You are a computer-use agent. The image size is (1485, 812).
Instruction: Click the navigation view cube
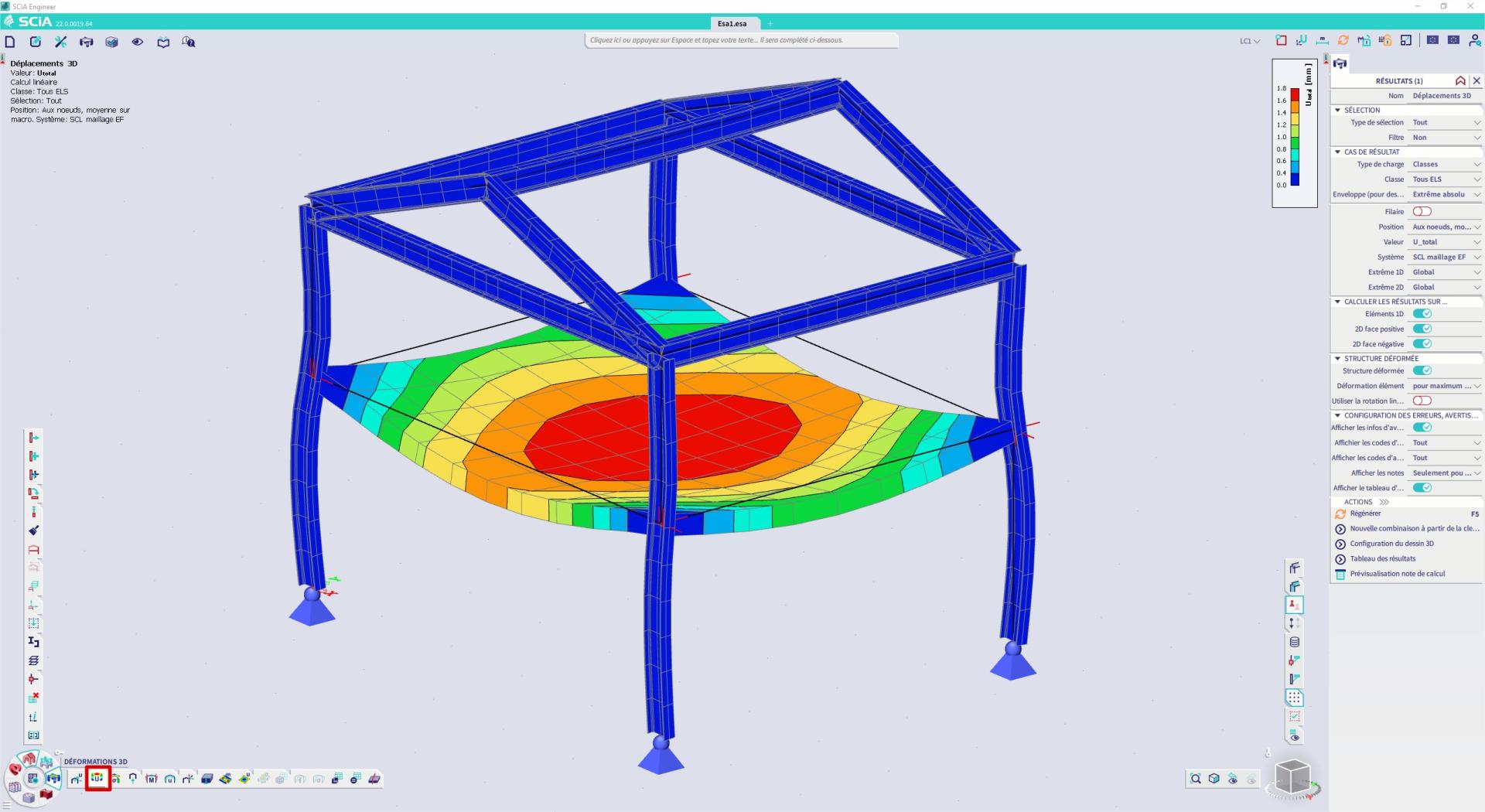click(1292, 776)
